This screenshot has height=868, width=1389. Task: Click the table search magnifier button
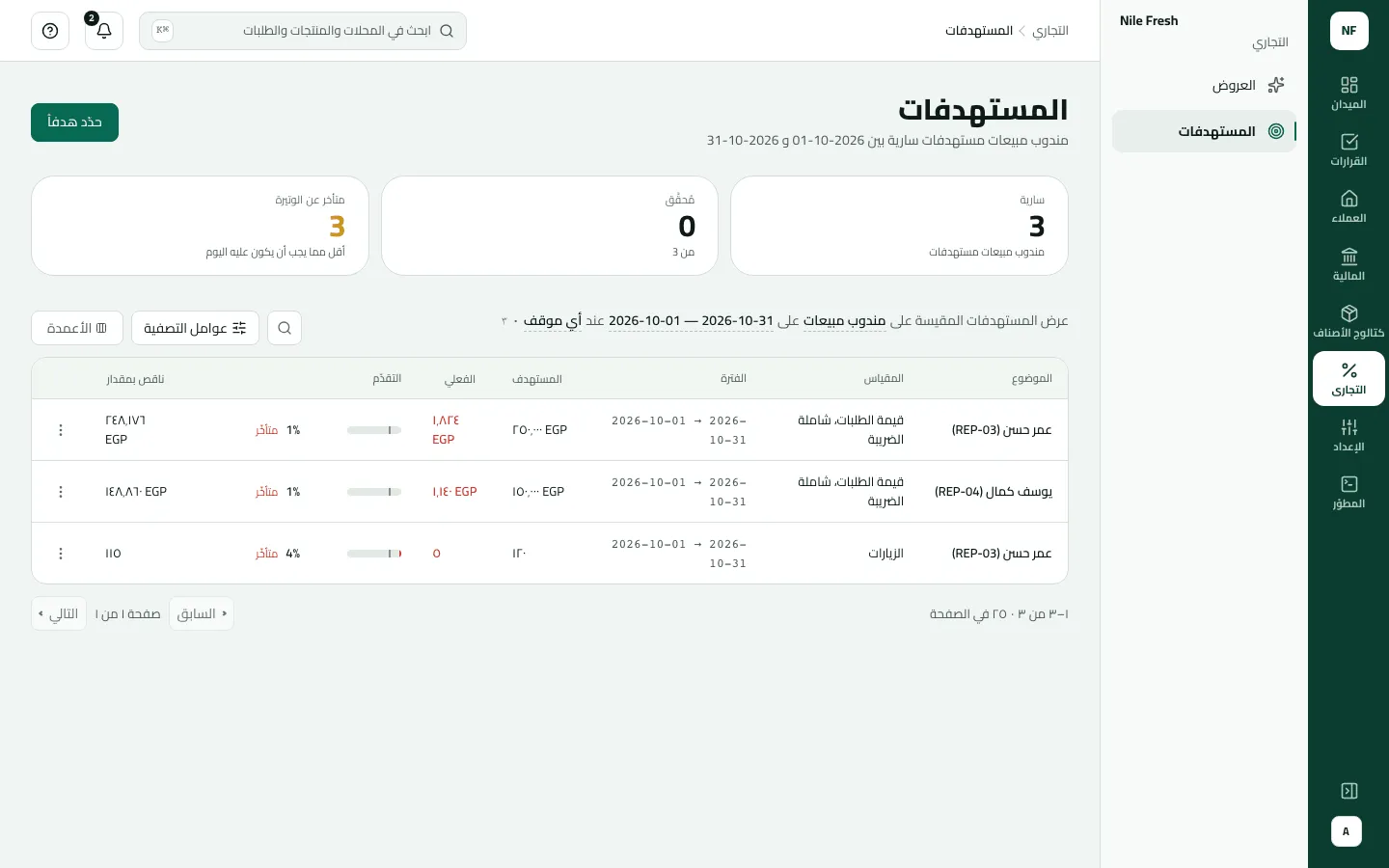tap(285, 328)
